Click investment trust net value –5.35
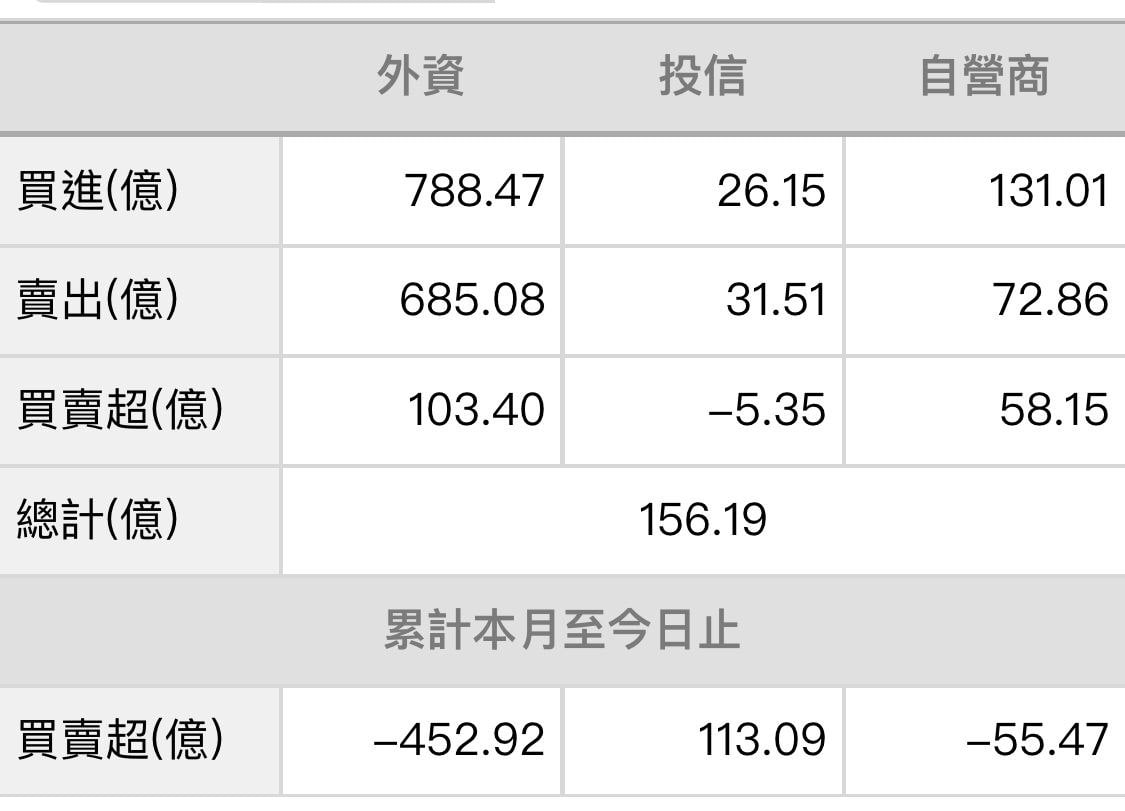This screenshot has width=1125, height=811. tap(766, 410)
